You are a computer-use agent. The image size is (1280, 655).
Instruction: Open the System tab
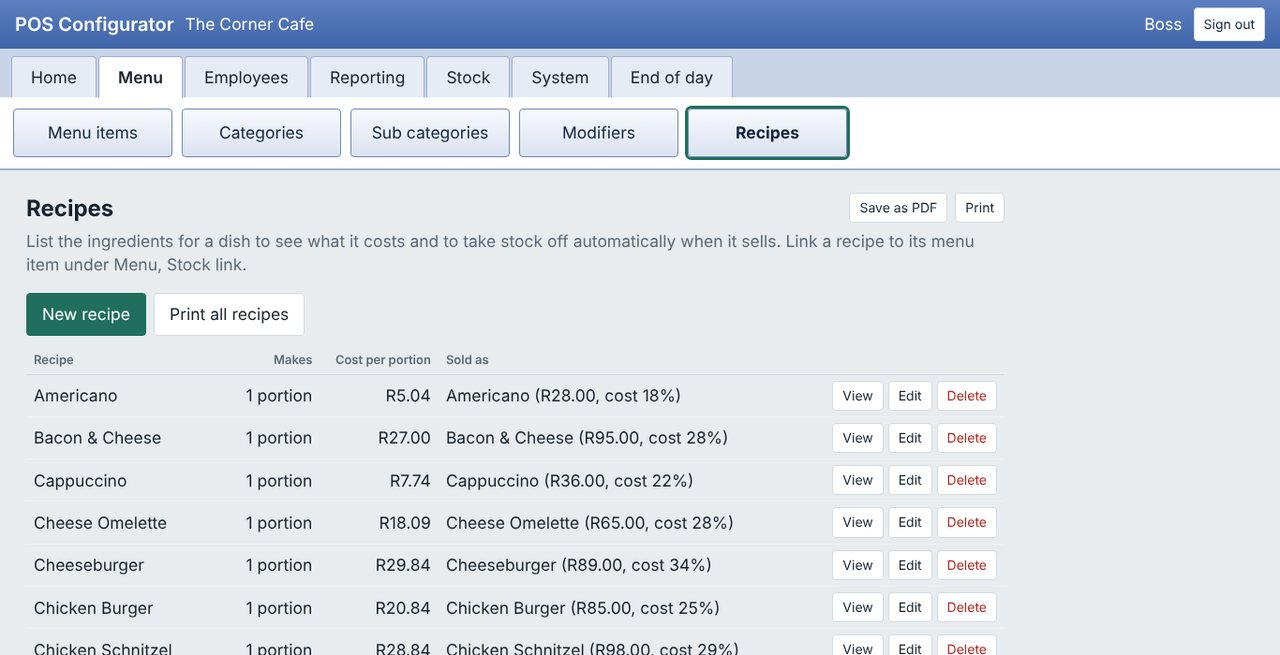click(560, 77)
